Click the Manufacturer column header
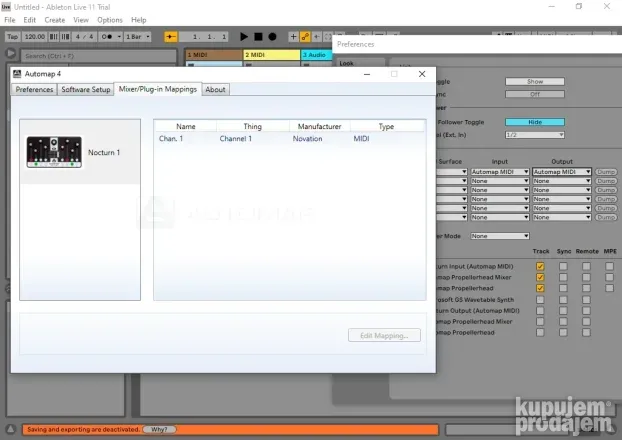 click(x=319, y=126)
